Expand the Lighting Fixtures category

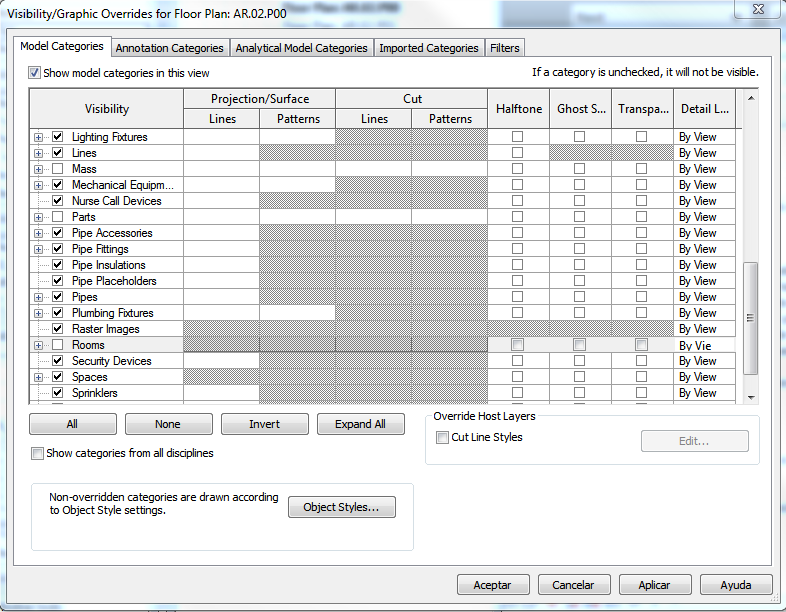pyautogui.click(x=39, y=137)
